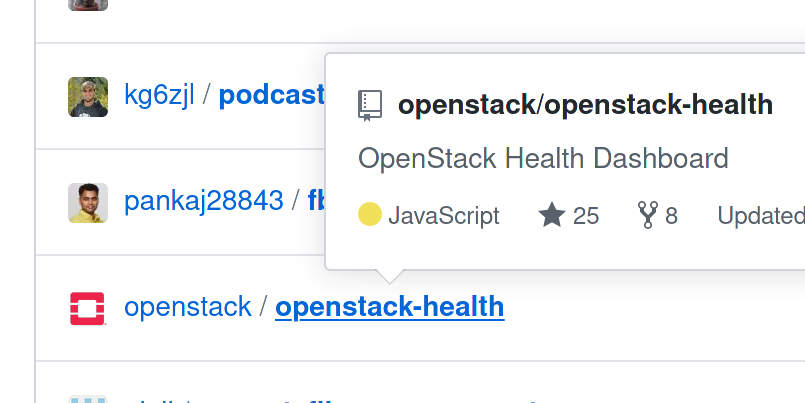The image size is (805, 403).
Task: Open kg6zjl user avatar
Action: (x=88, y=97)
